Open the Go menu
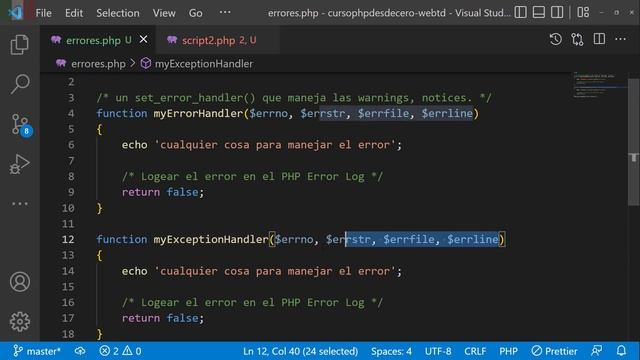640x360 pixels. tap(196, 13)
